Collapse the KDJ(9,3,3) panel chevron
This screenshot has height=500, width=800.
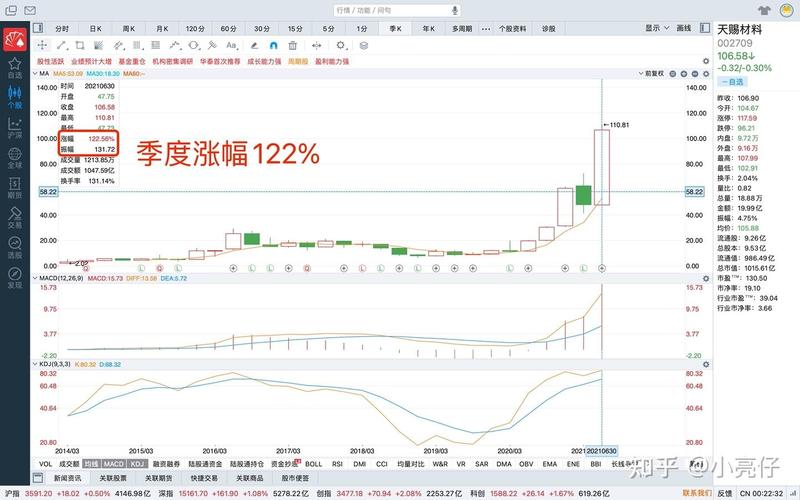click(35, 364)
